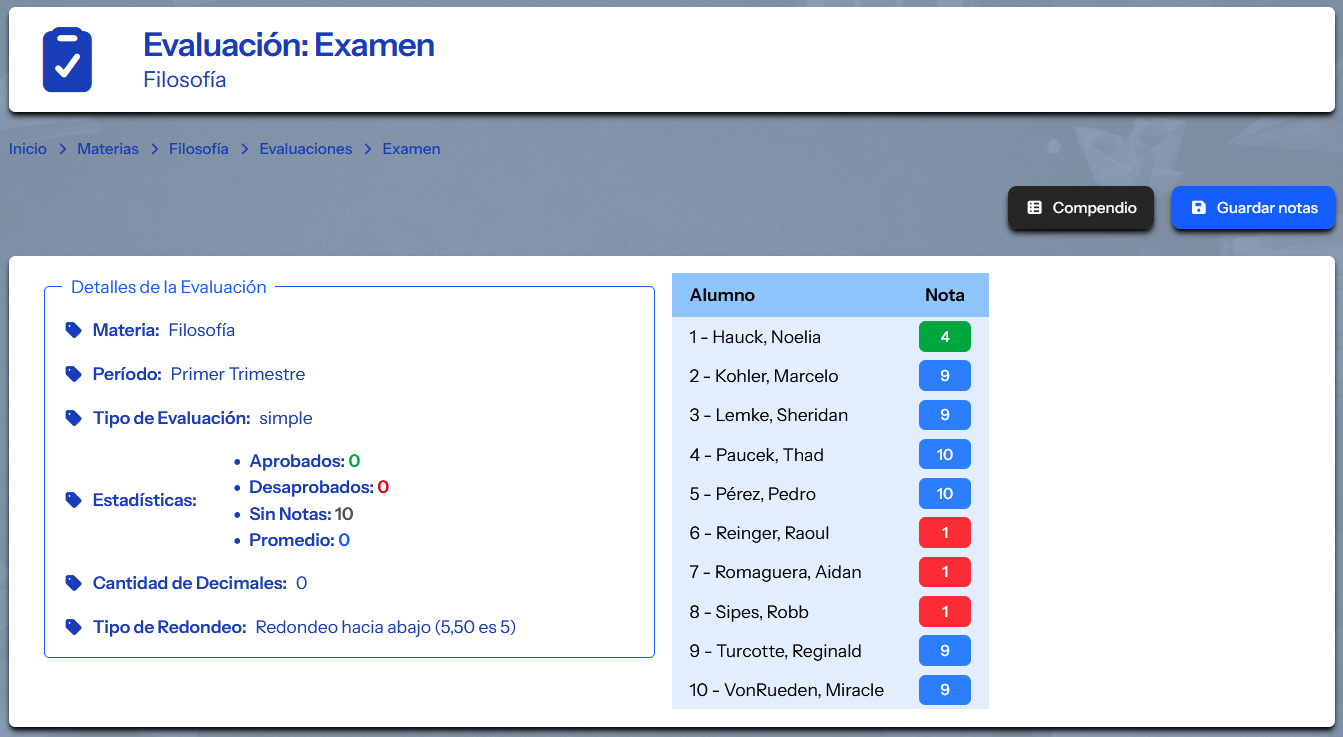
Task: Click the tag icon beside Tipo de Evaluación
Action: click(x=73, y=418)
